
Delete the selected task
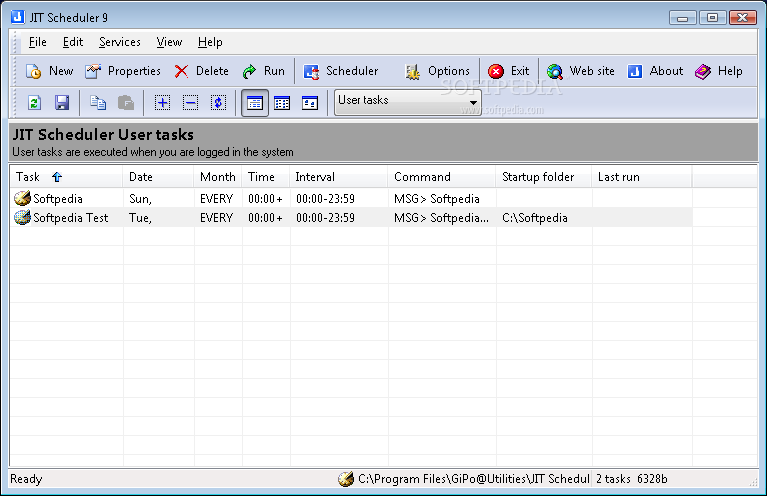click(202, 71)
